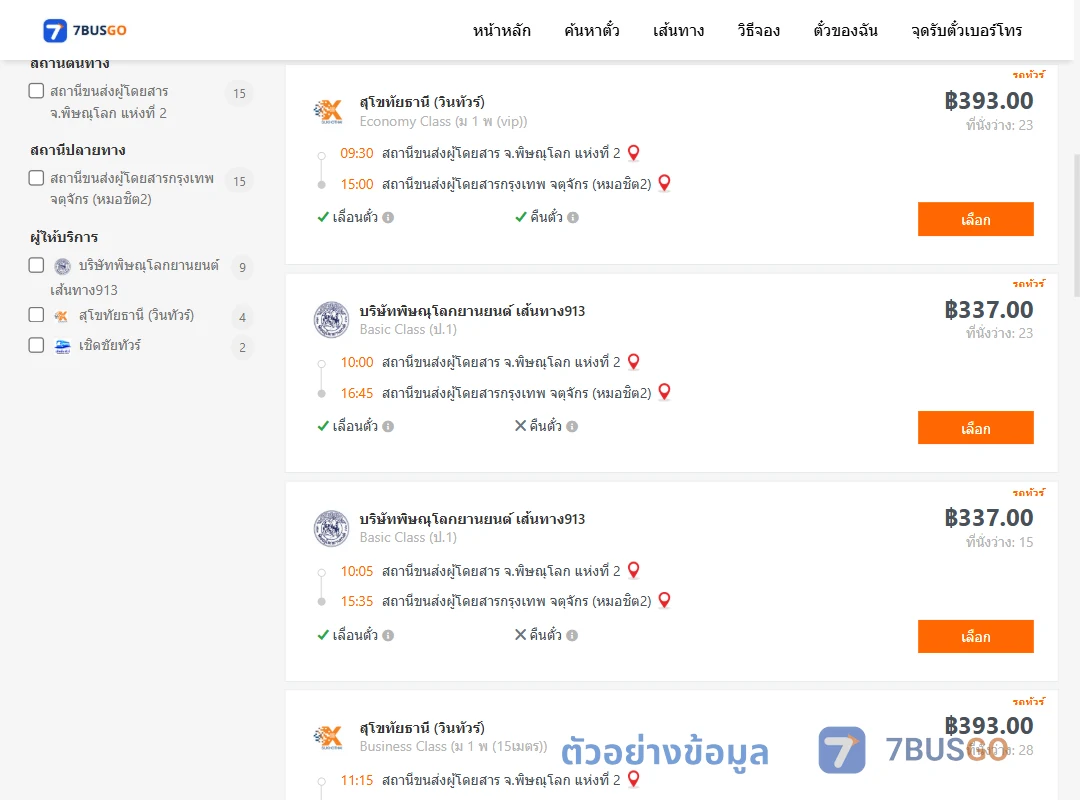Show คืนตั๋ว info icon on 09:30 trip
The height and width of the screenshot is (800, 1080).
[x=573, y=218]
